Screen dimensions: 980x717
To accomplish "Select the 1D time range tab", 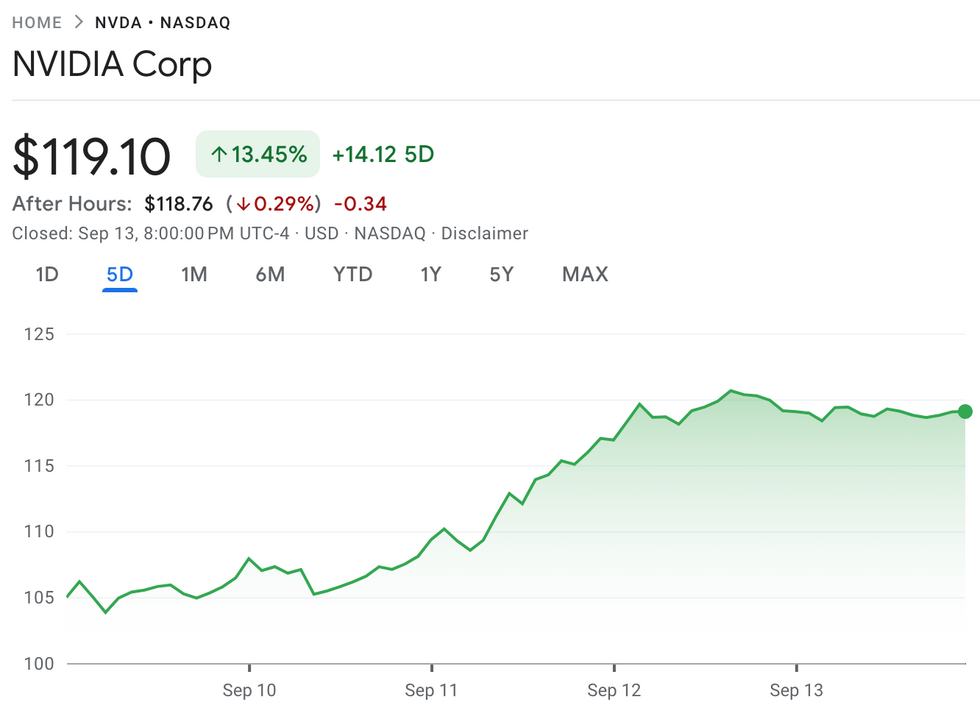I will pyautogui.click(x=47, y=274).
